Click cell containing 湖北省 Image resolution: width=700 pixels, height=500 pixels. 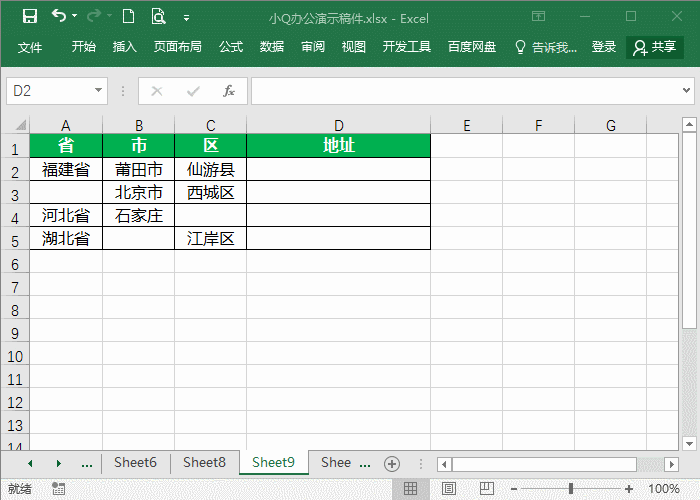[x=66, y=238]
